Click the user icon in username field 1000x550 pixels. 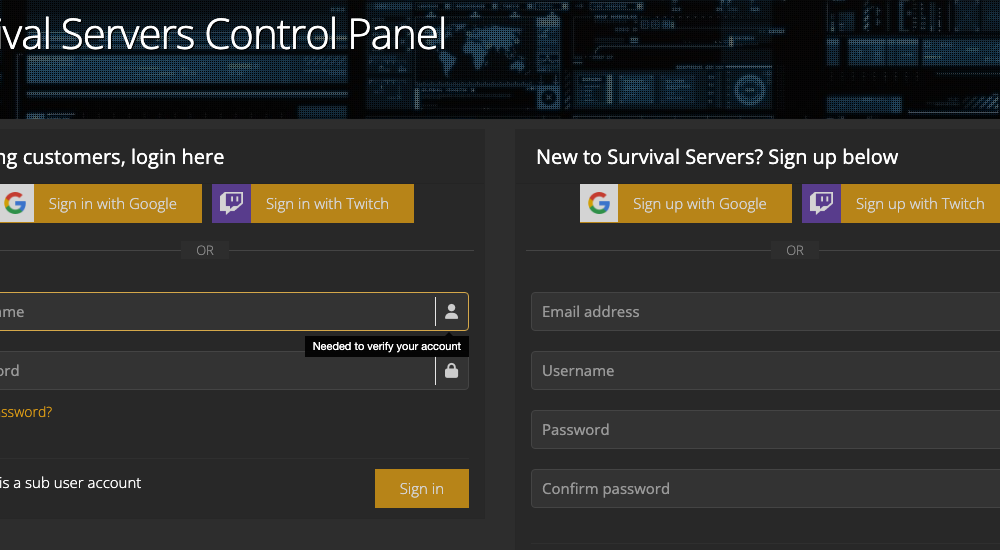[452, 311]
